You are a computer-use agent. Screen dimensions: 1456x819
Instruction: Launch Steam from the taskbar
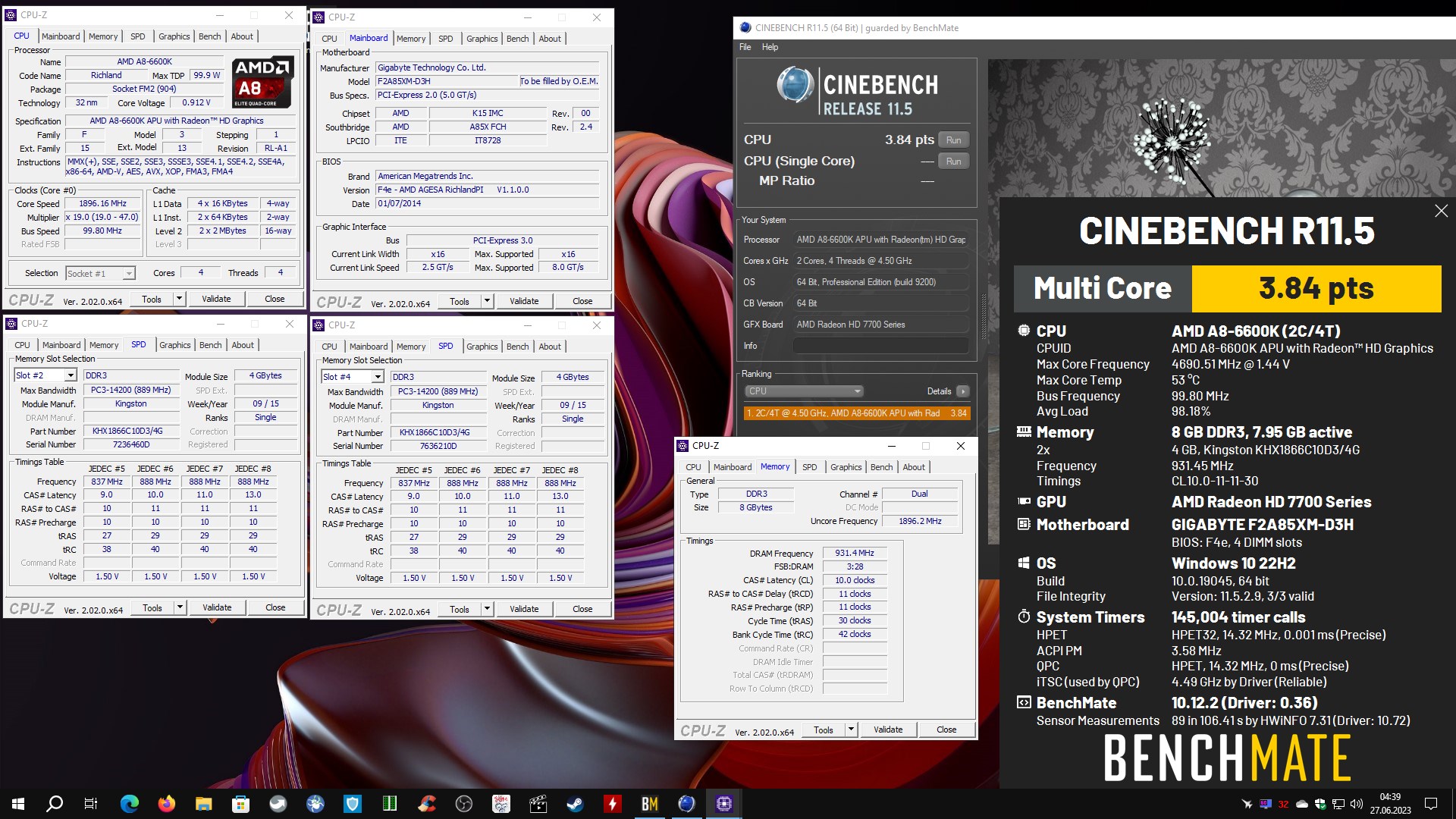[576, 803]
